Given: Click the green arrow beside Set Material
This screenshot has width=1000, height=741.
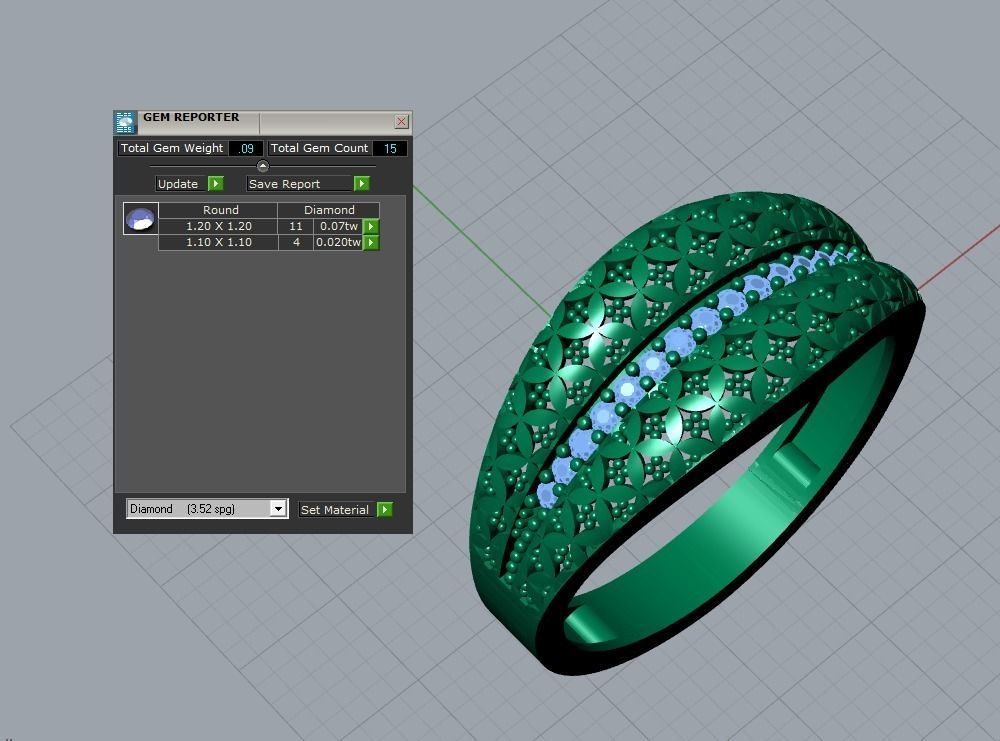Looking at the screenshot, I should 385,510.
